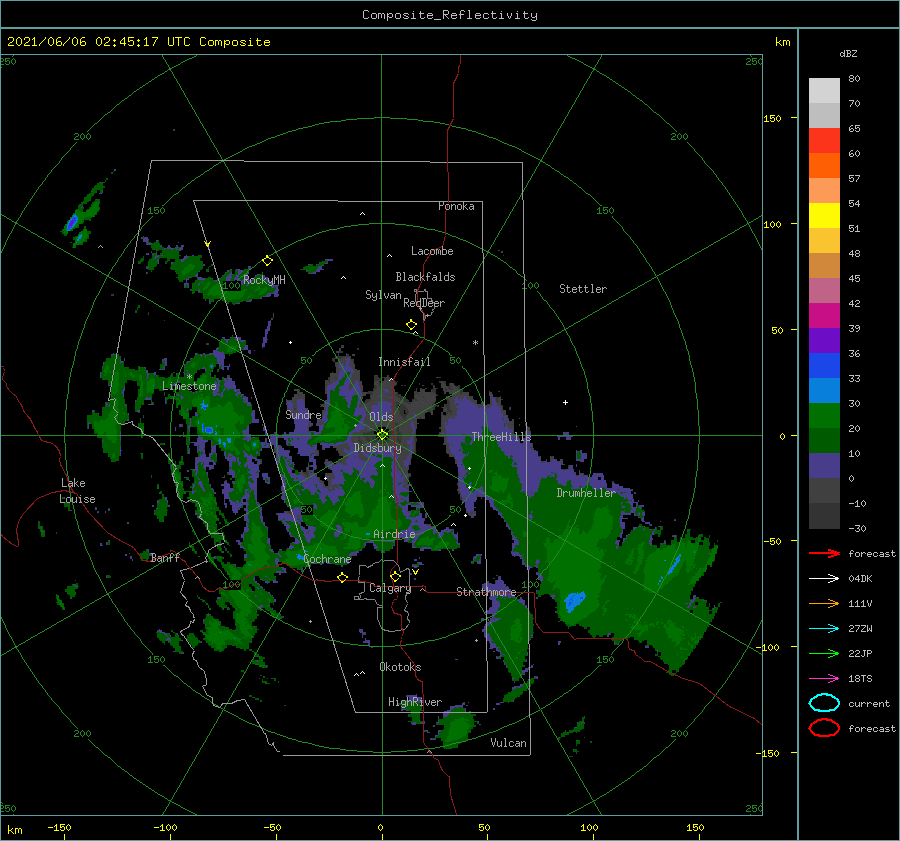Click the Drumheller city label

click(x=586, y=493)
